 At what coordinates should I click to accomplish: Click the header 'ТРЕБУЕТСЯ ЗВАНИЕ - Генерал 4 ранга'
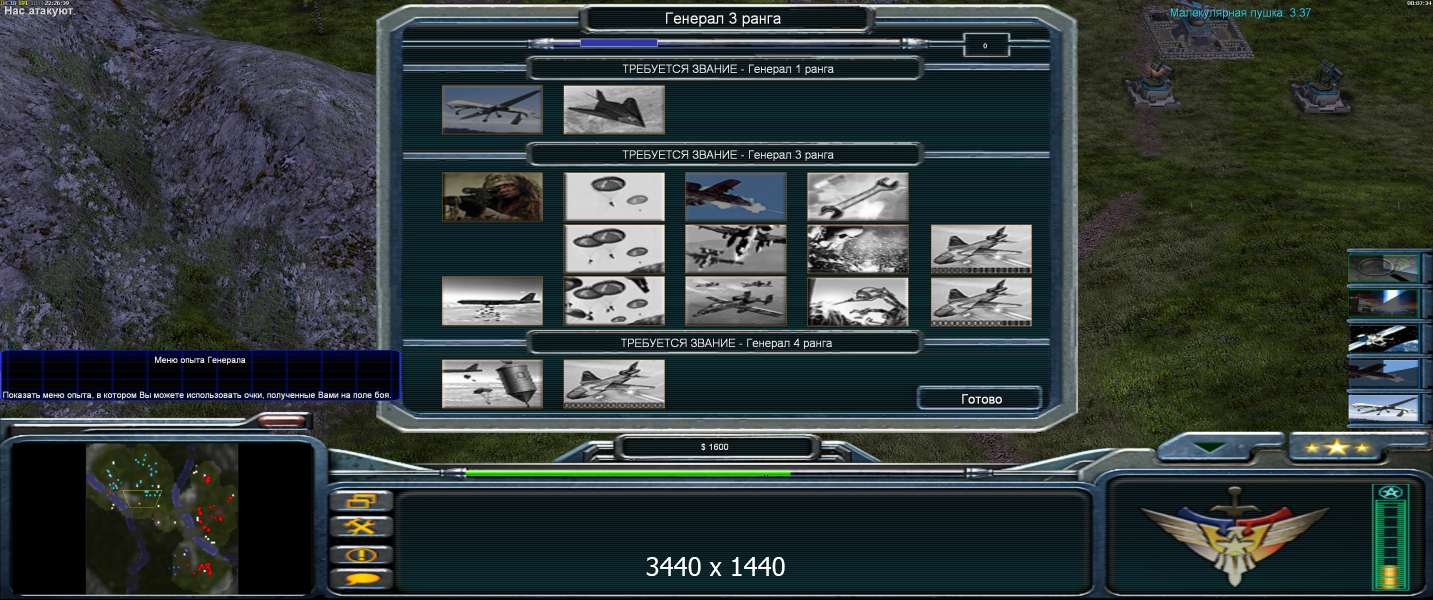pos(727,343)
